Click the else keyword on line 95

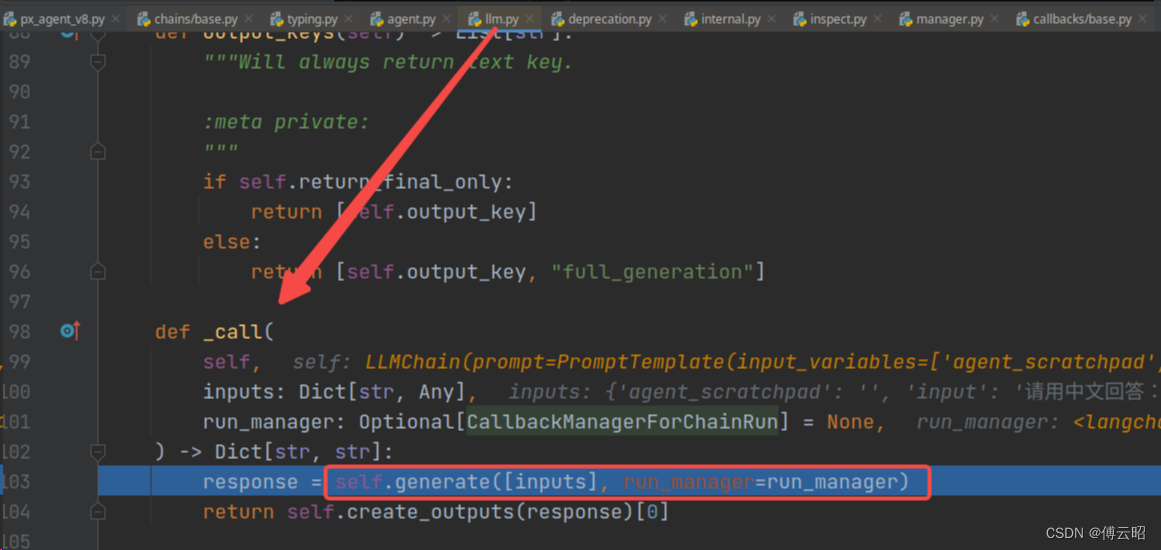pyautogui.click(x=227, y=242)
